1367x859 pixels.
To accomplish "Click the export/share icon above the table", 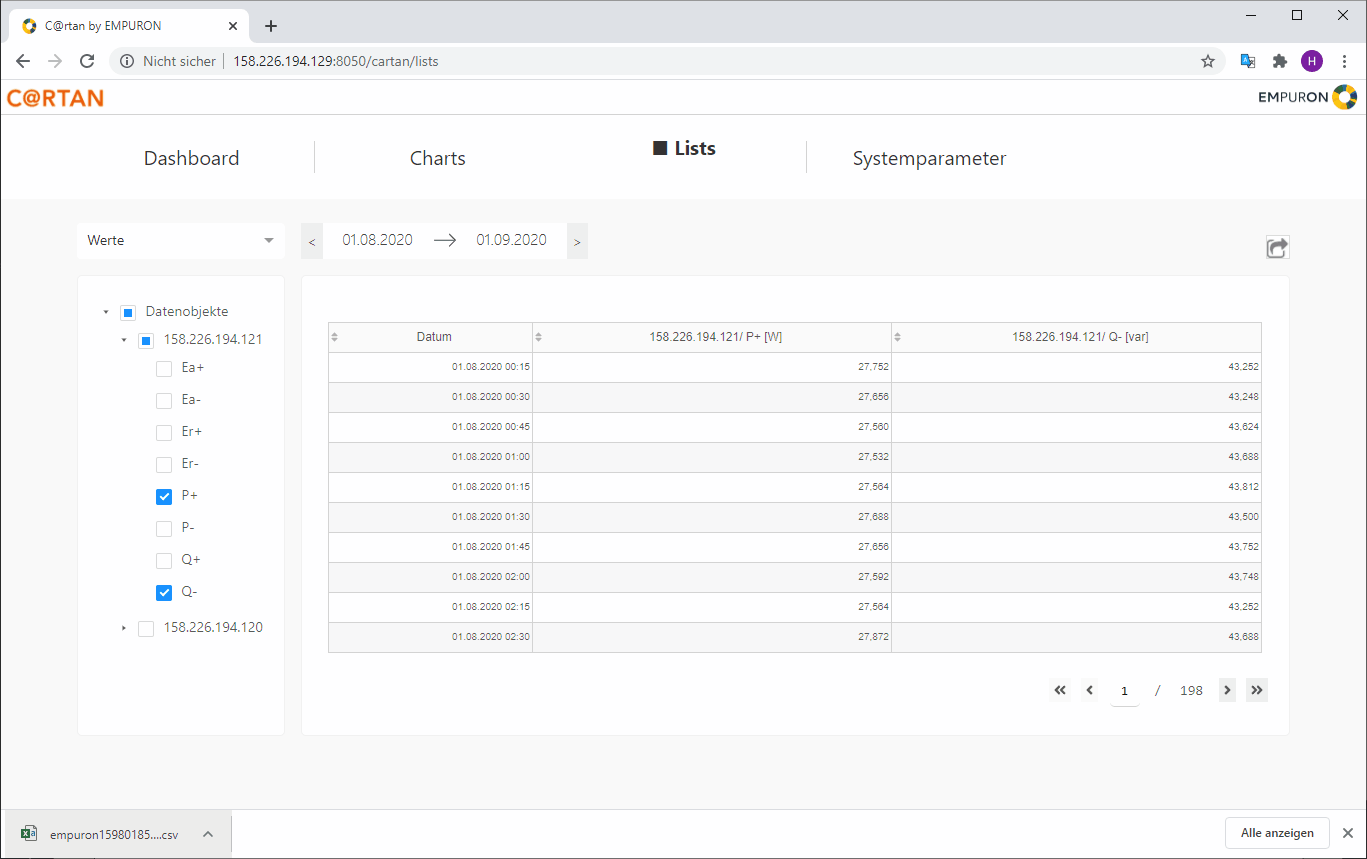I will tap(1277, 248).
